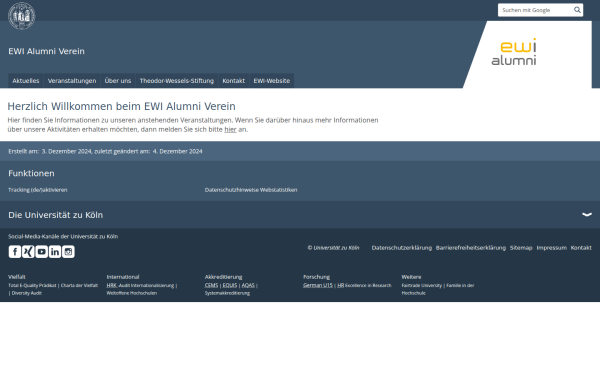Viewport: 600px width, 375px height.
Task: Open the Barrierefreiheitserklärung footer link
Action: (x=471, y=248)
